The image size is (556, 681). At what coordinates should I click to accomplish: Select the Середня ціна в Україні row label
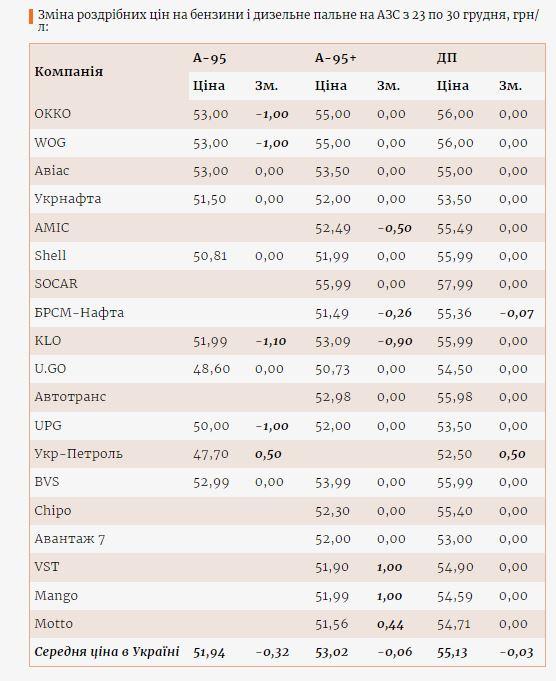point(107,652)
